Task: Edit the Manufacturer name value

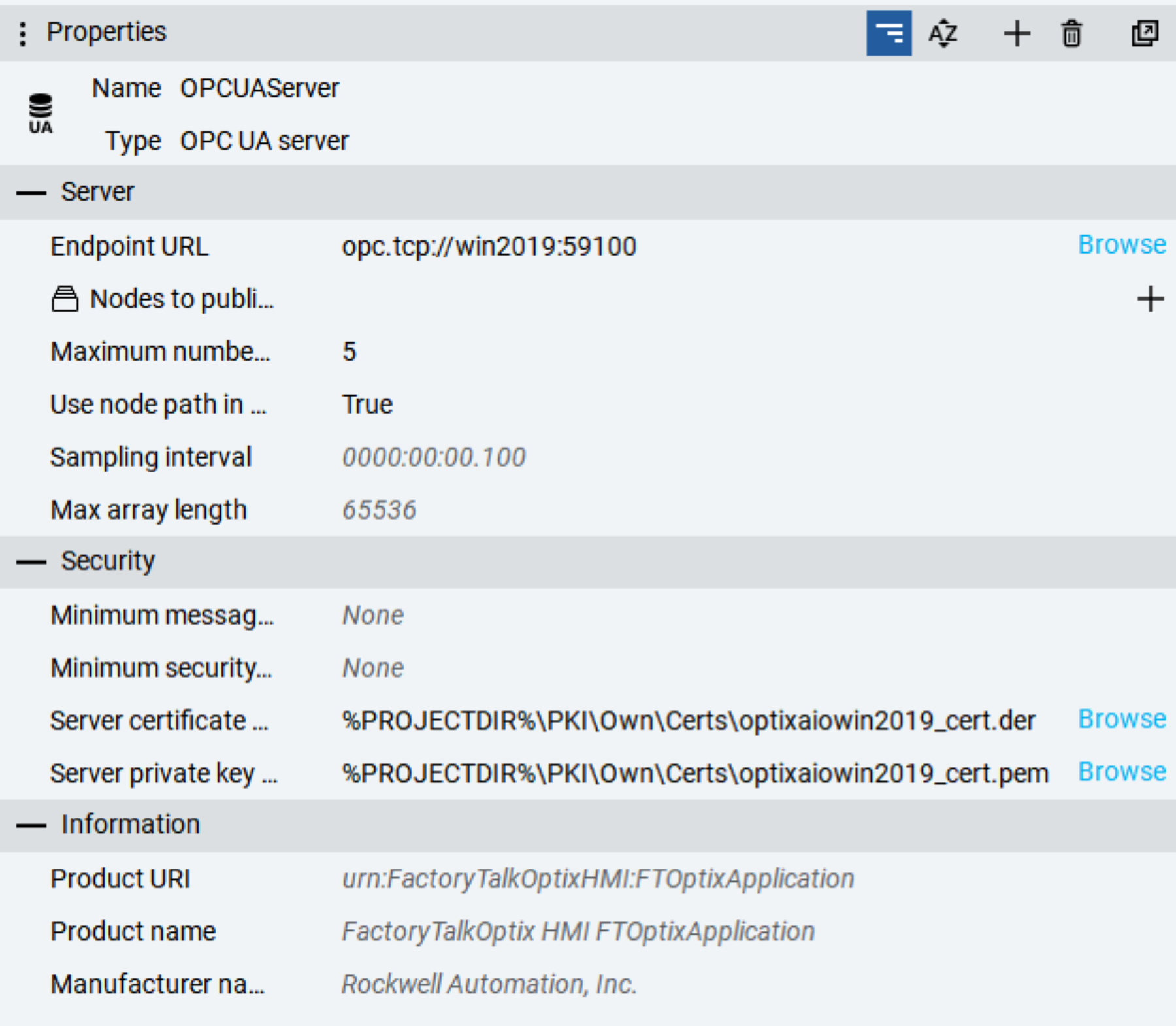Action: 489,984
